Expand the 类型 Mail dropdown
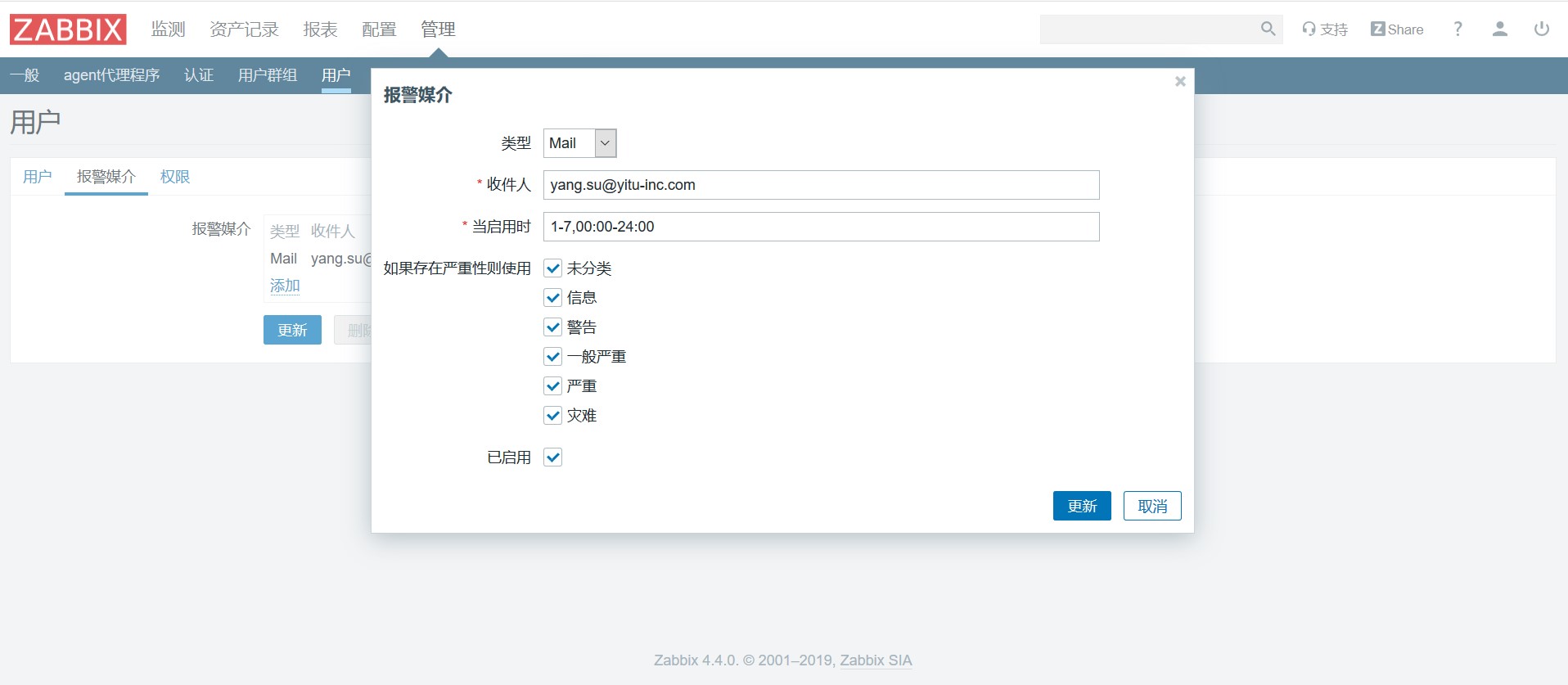 (579, 143)
